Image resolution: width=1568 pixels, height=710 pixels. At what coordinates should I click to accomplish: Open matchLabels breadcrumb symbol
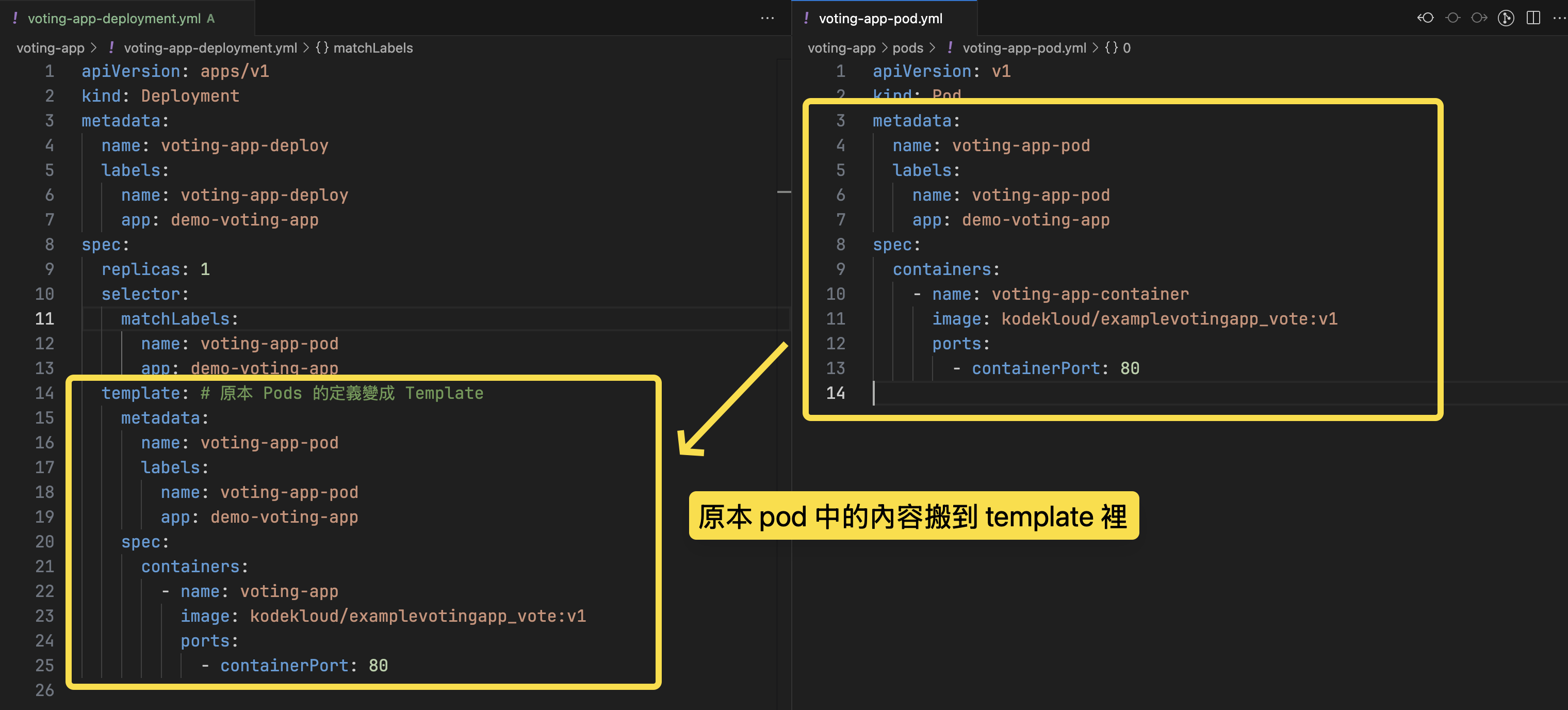pos(364,48)
